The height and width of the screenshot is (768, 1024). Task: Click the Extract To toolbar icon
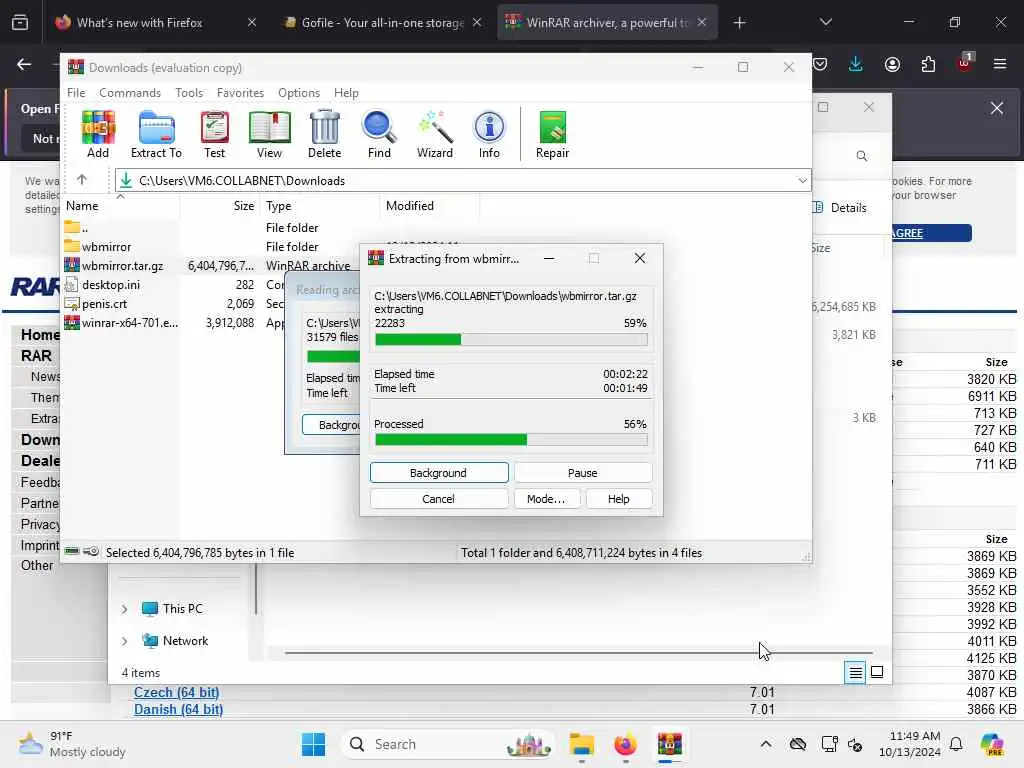click(x=156, y=135)
